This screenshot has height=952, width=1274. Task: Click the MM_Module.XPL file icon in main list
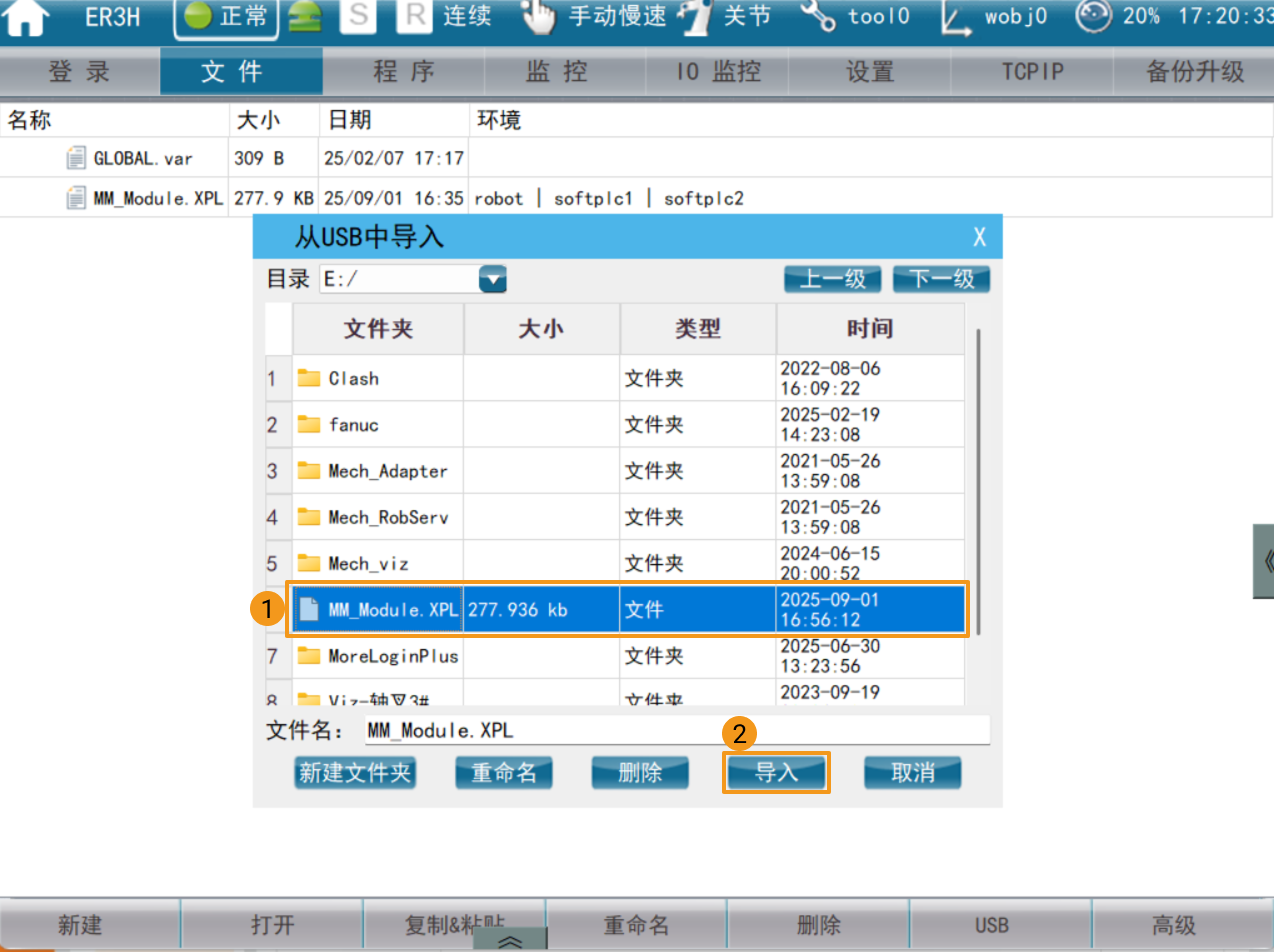coord(76,198)
